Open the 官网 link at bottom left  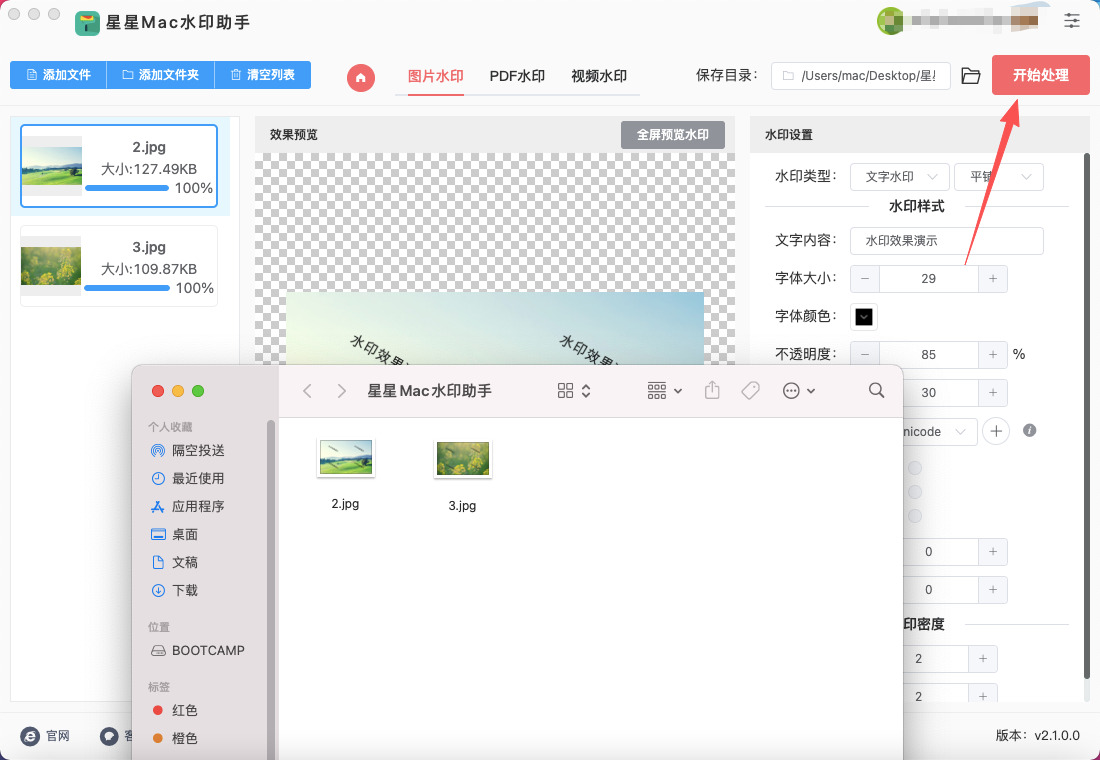click(x=46, y=735)
